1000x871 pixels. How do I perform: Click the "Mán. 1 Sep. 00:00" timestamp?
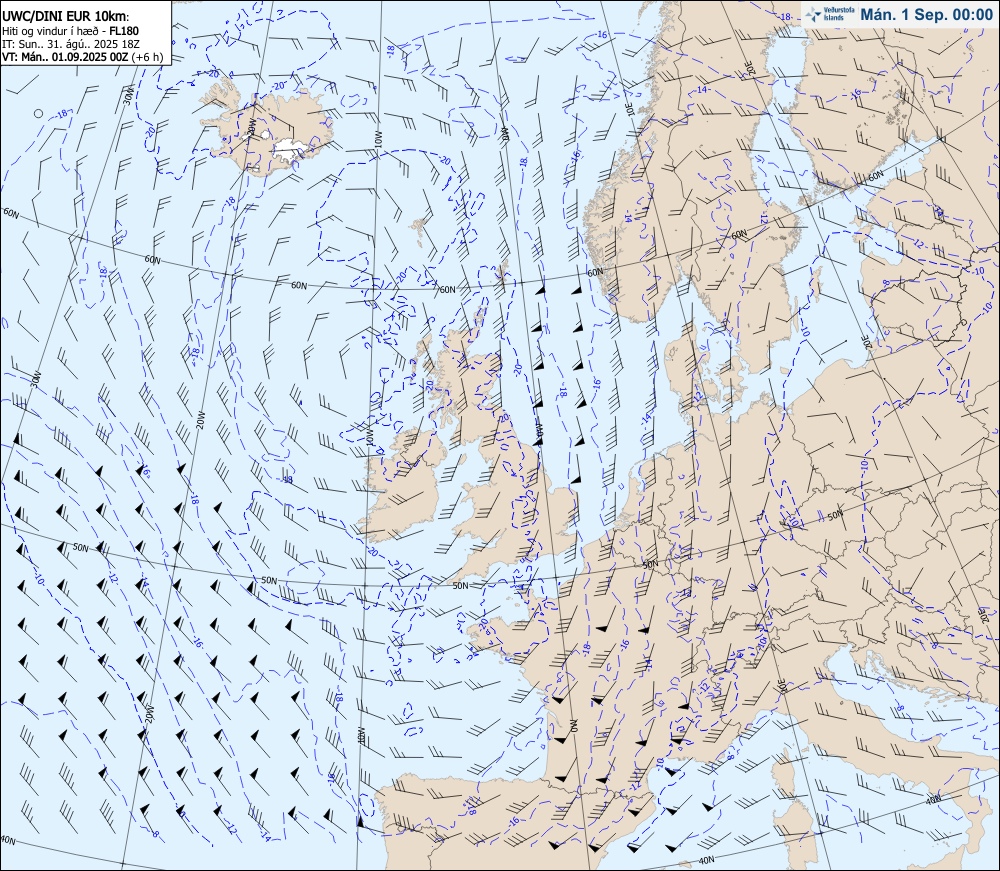point(926,15)
